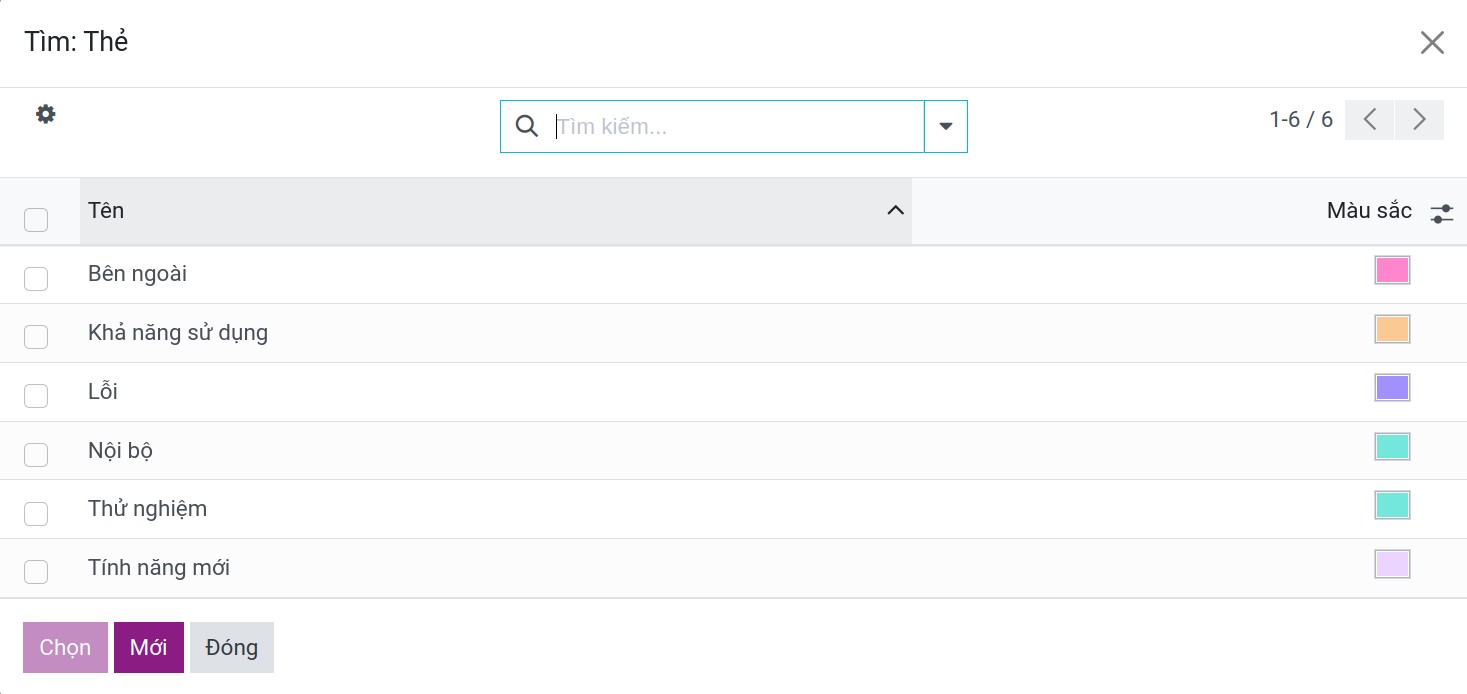
Task: Click the gear settings icon
Action: point(46,114)
